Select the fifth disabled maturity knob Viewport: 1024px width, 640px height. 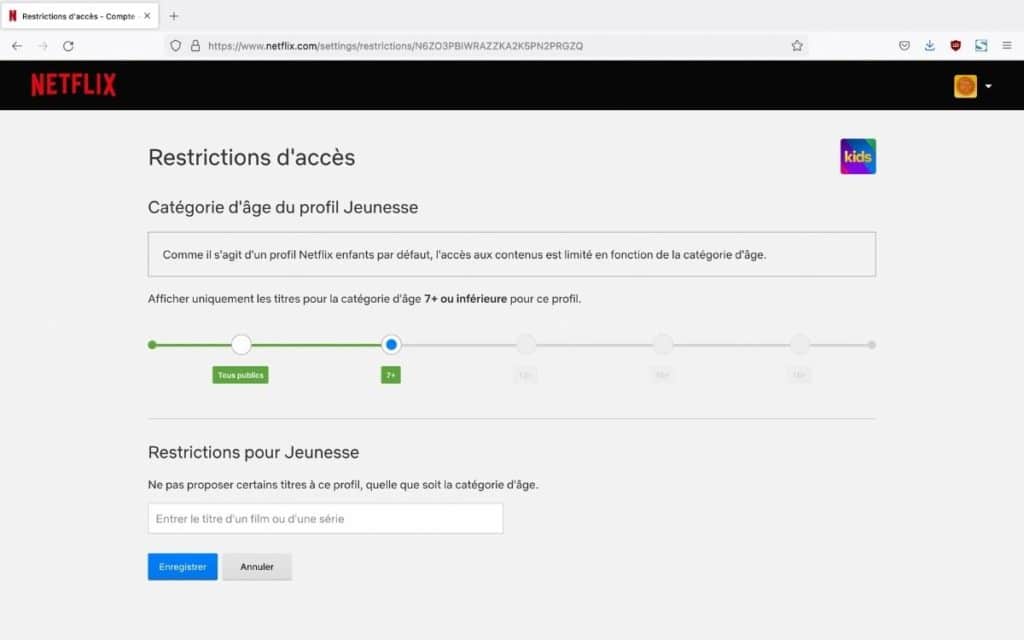pyautogui.click(x=799, y=344)
